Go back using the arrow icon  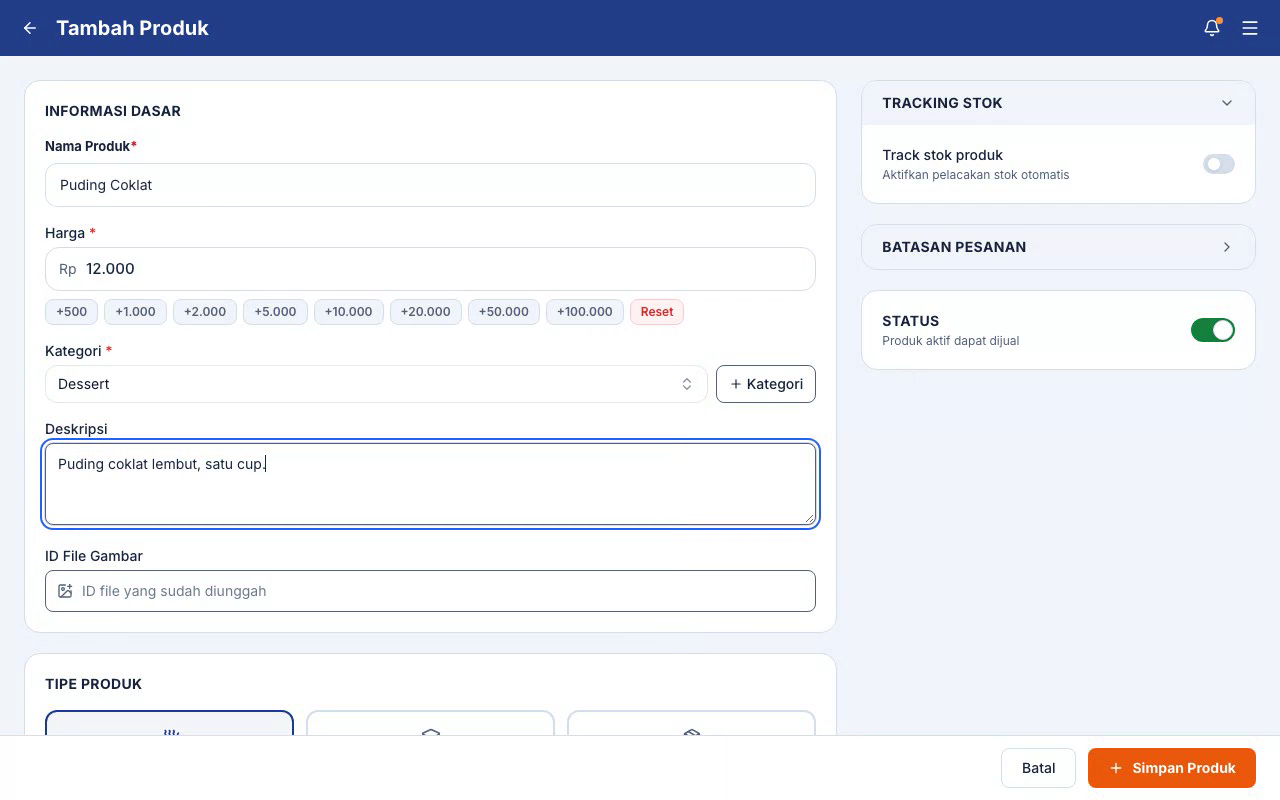[30, 28]
